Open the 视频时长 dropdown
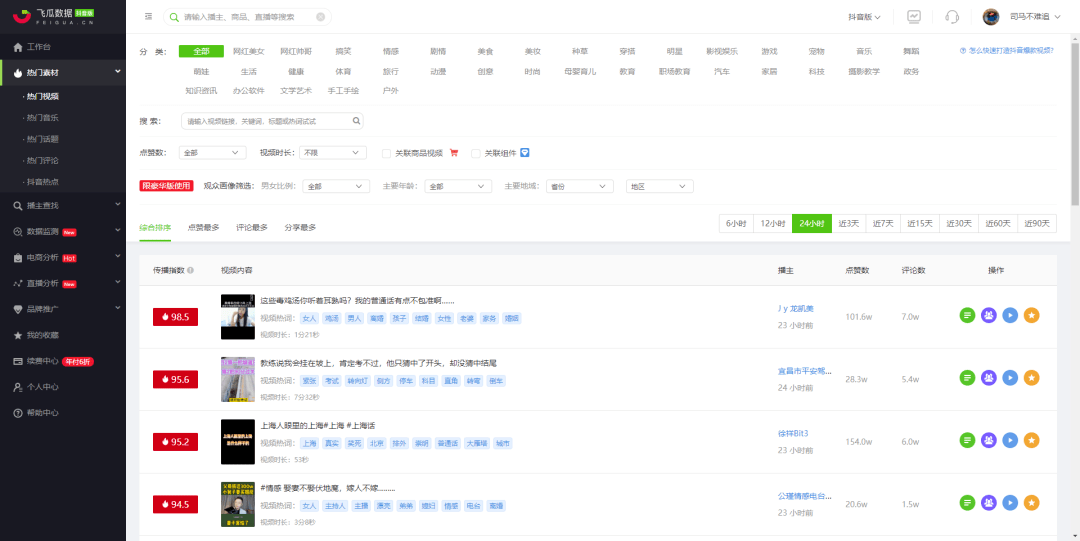Viewport: 1080px width, 541px height. [333, 152]
